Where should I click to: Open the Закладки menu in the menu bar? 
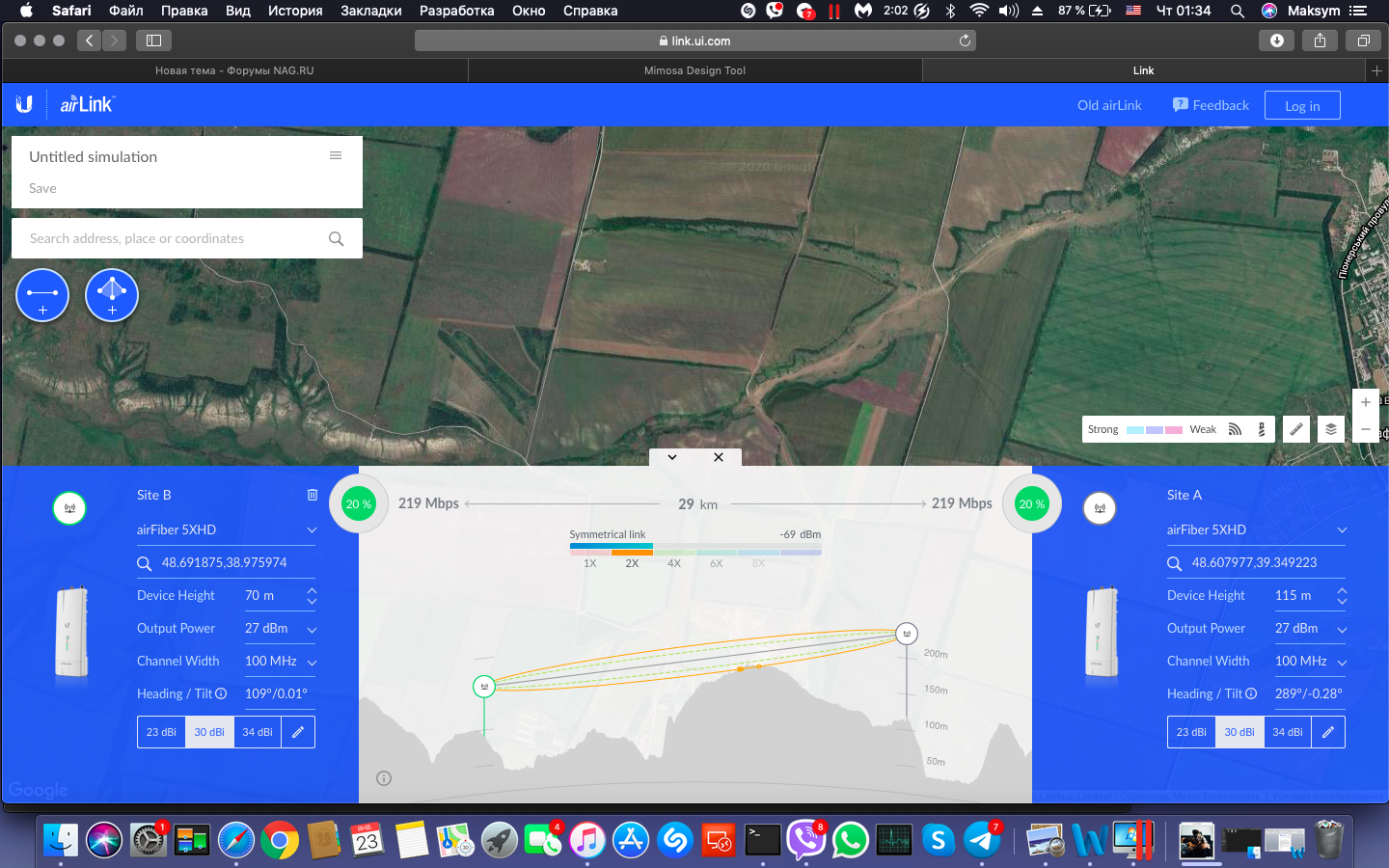(370, 11)
